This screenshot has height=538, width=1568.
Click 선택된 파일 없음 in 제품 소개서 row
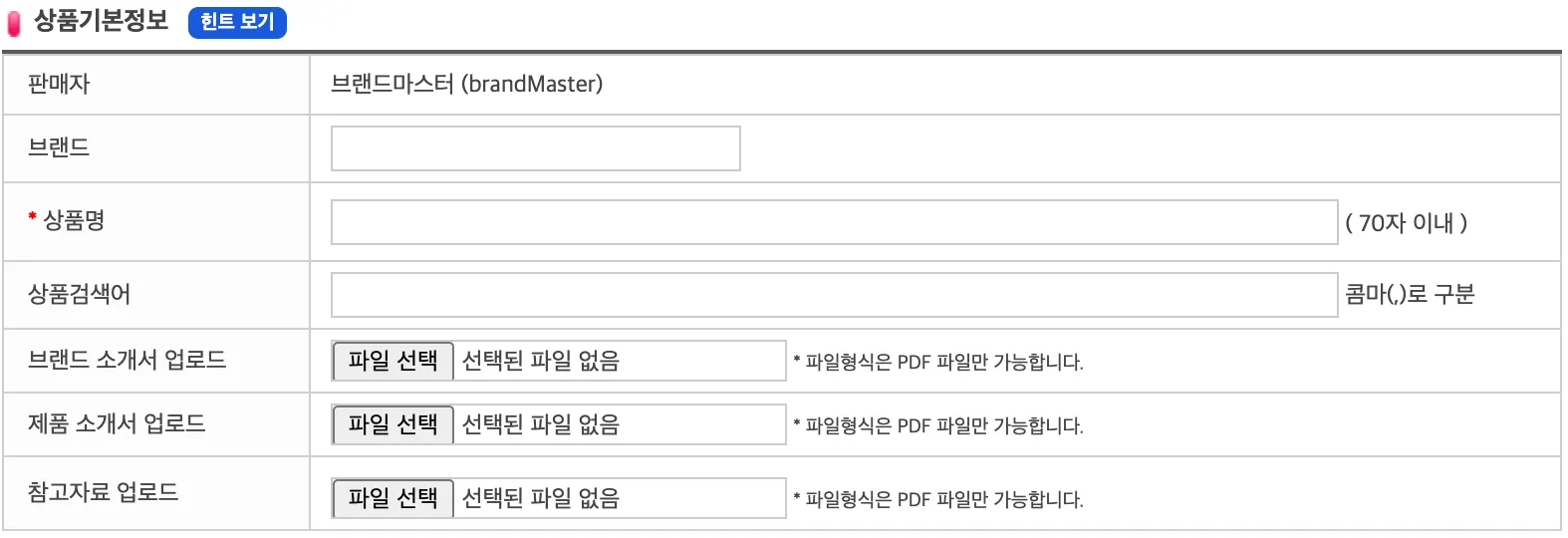click(541, 424)
